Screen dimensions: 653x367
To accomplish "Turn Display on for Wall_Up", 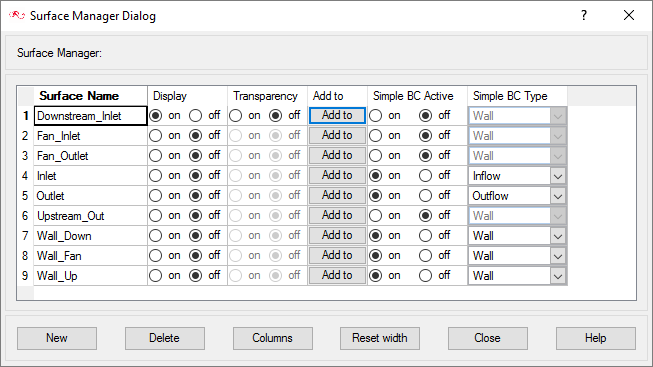I will click(155, 275).
